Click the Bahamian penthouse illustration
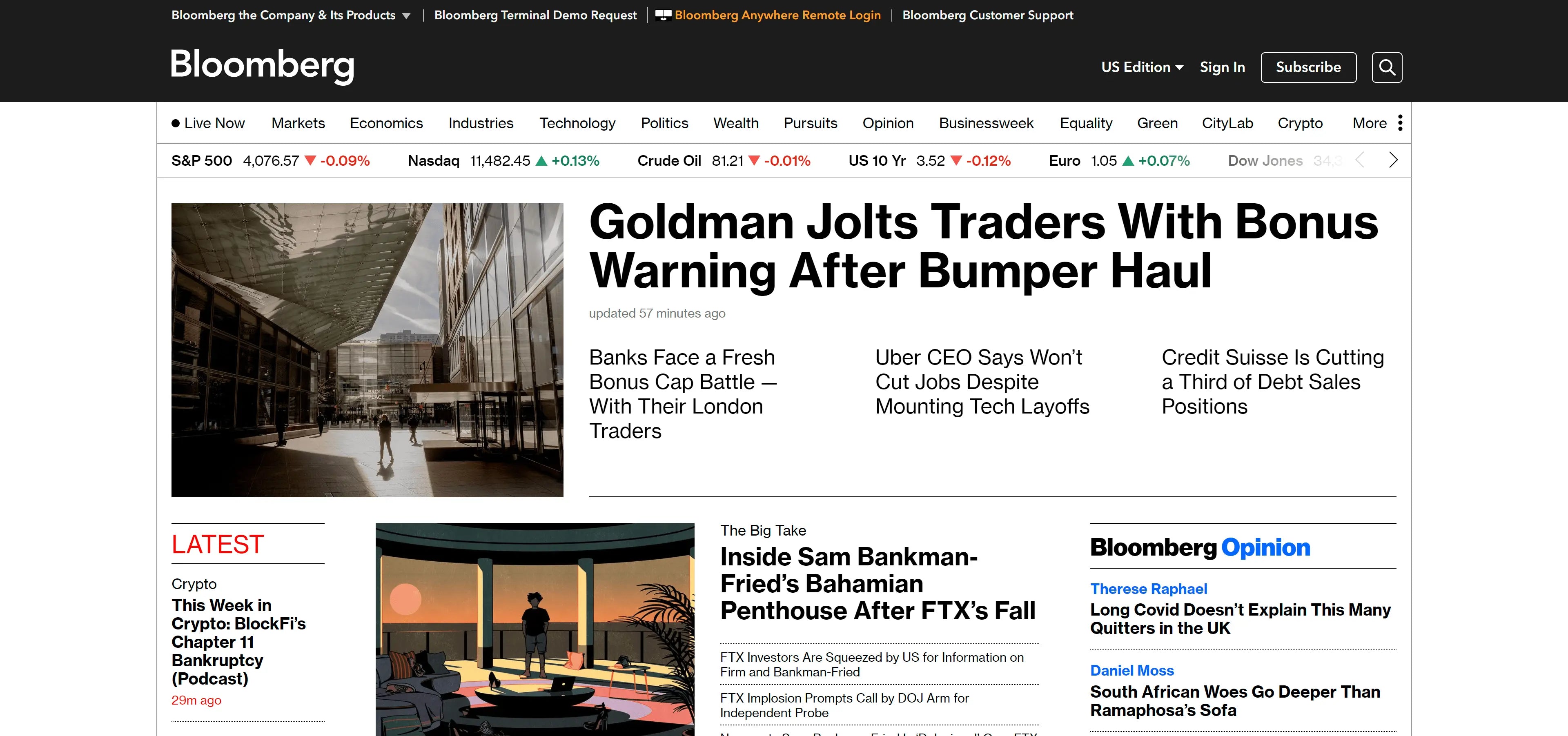This screenshot has height=736, width=1568. [535, 627]
